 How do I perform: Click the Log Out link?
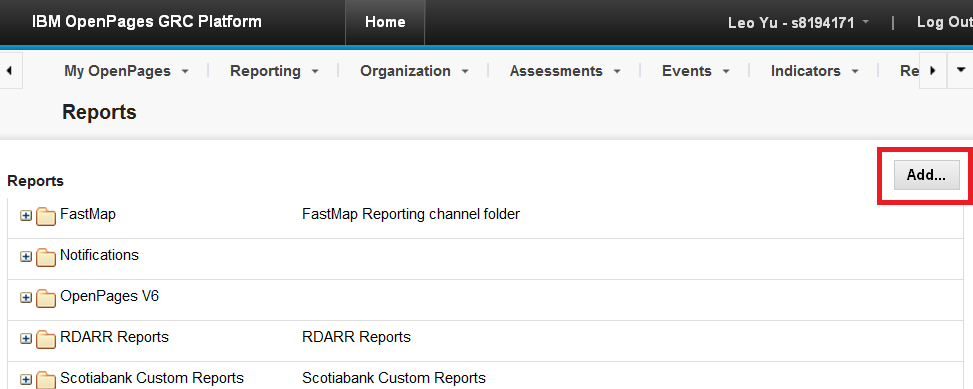pyautogui.click(x=944, y=22)
